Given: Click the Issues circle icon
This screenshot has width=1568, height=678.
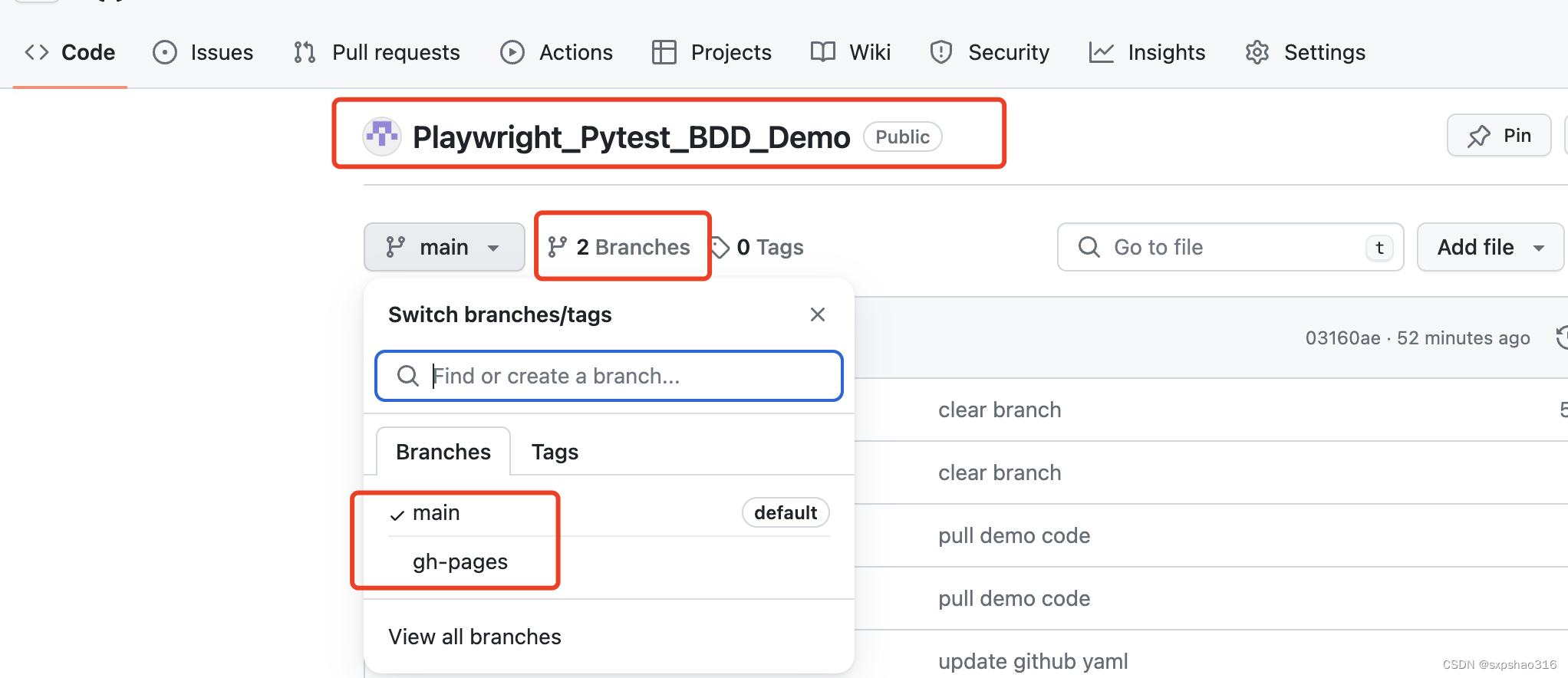Looking at the screenshot, I should point(165,52).
